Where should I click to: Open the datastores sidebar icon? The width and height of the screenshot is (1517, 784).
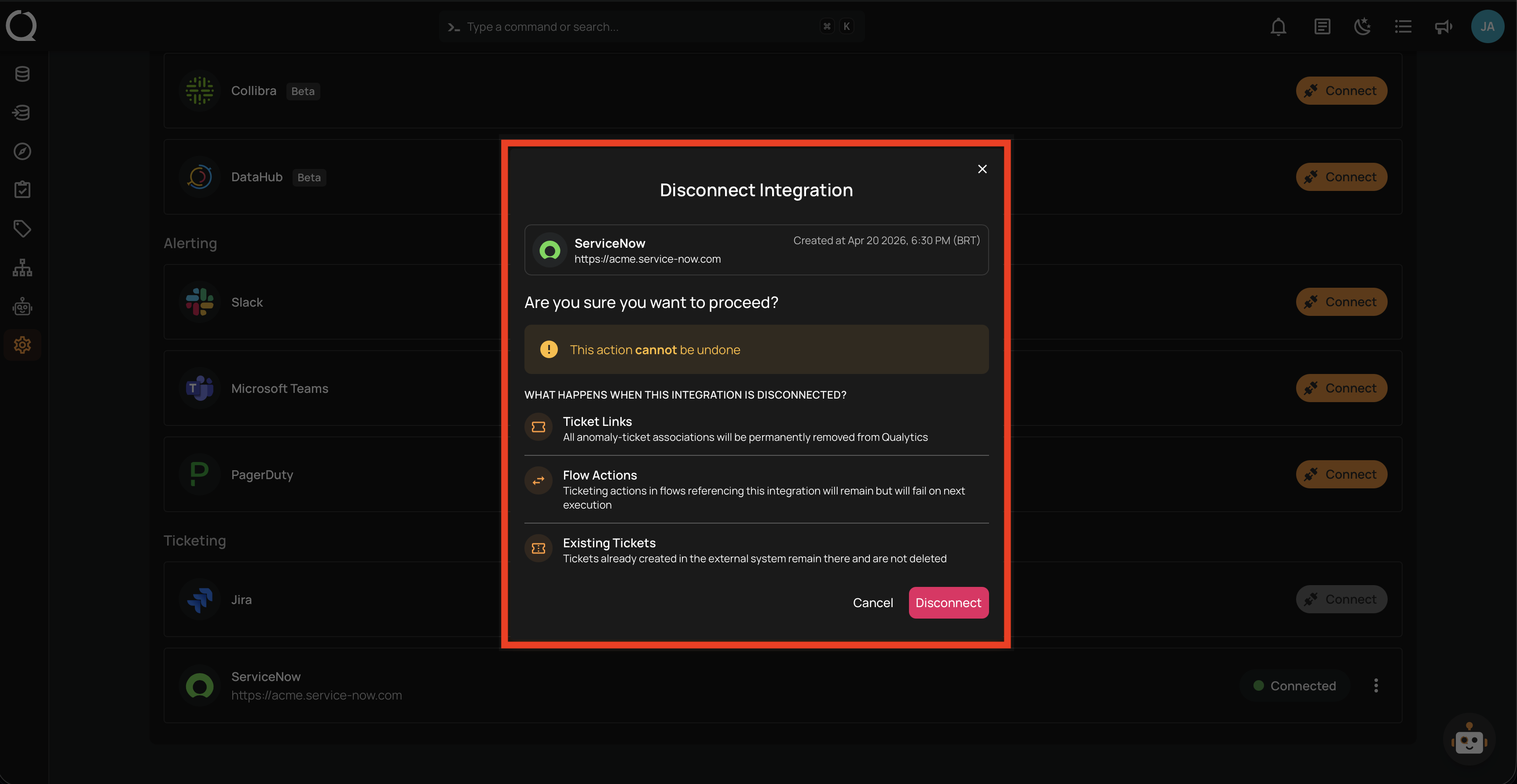(22, 73)
